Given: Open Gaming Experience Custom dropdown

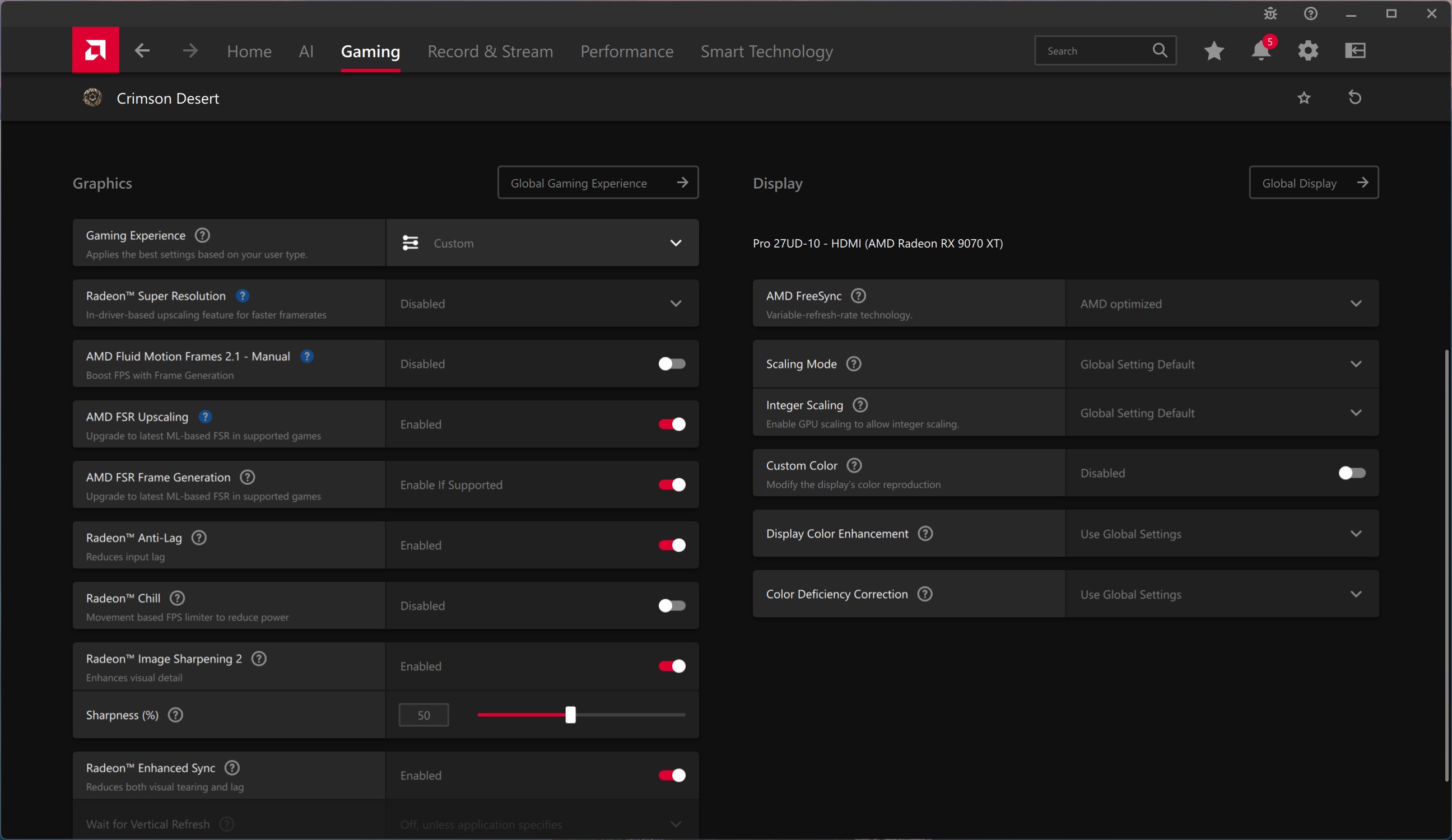Looking at the screenshot, I should click(542, 242).
